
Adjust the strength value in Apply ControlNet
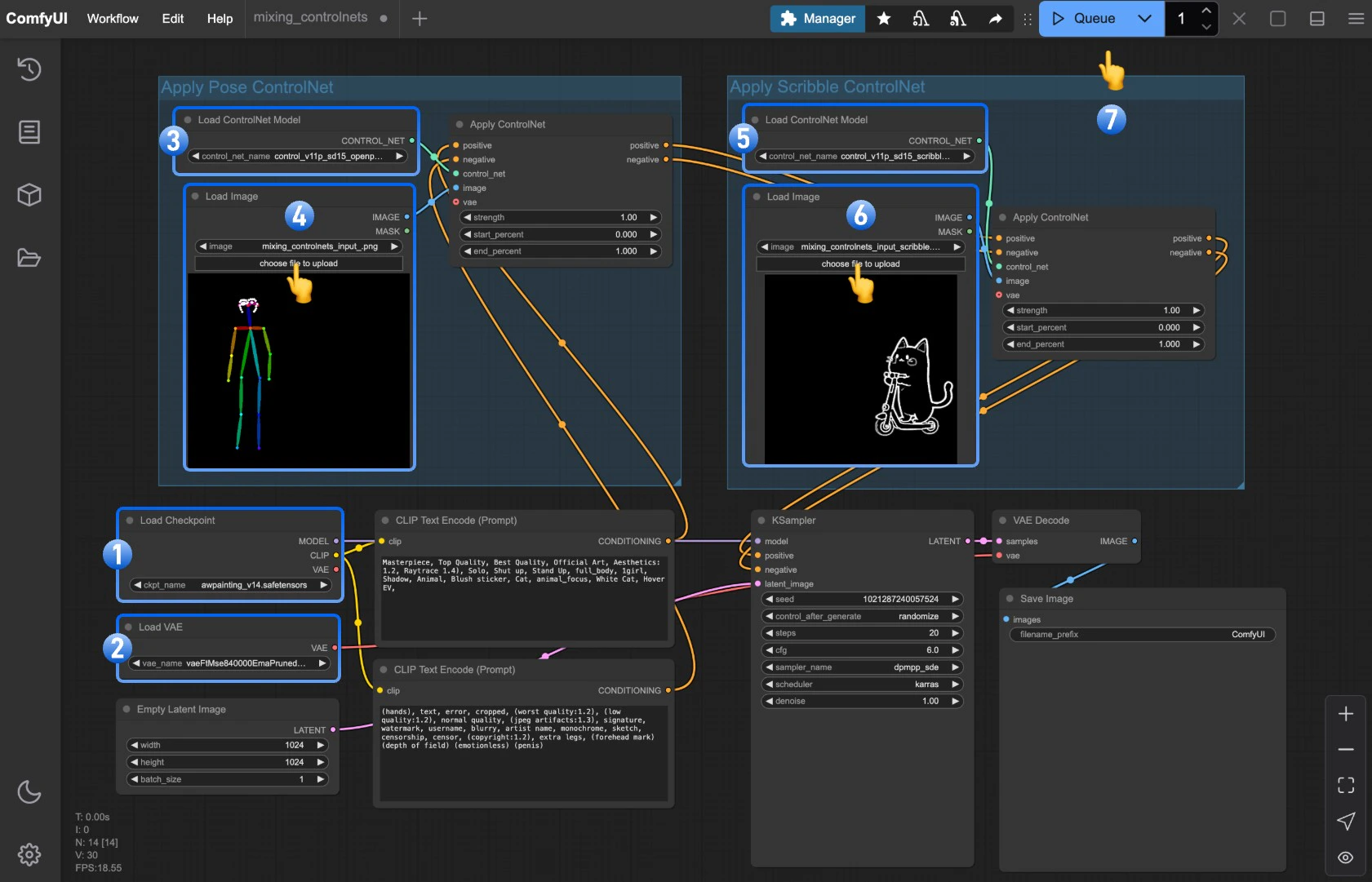[559, 217]
